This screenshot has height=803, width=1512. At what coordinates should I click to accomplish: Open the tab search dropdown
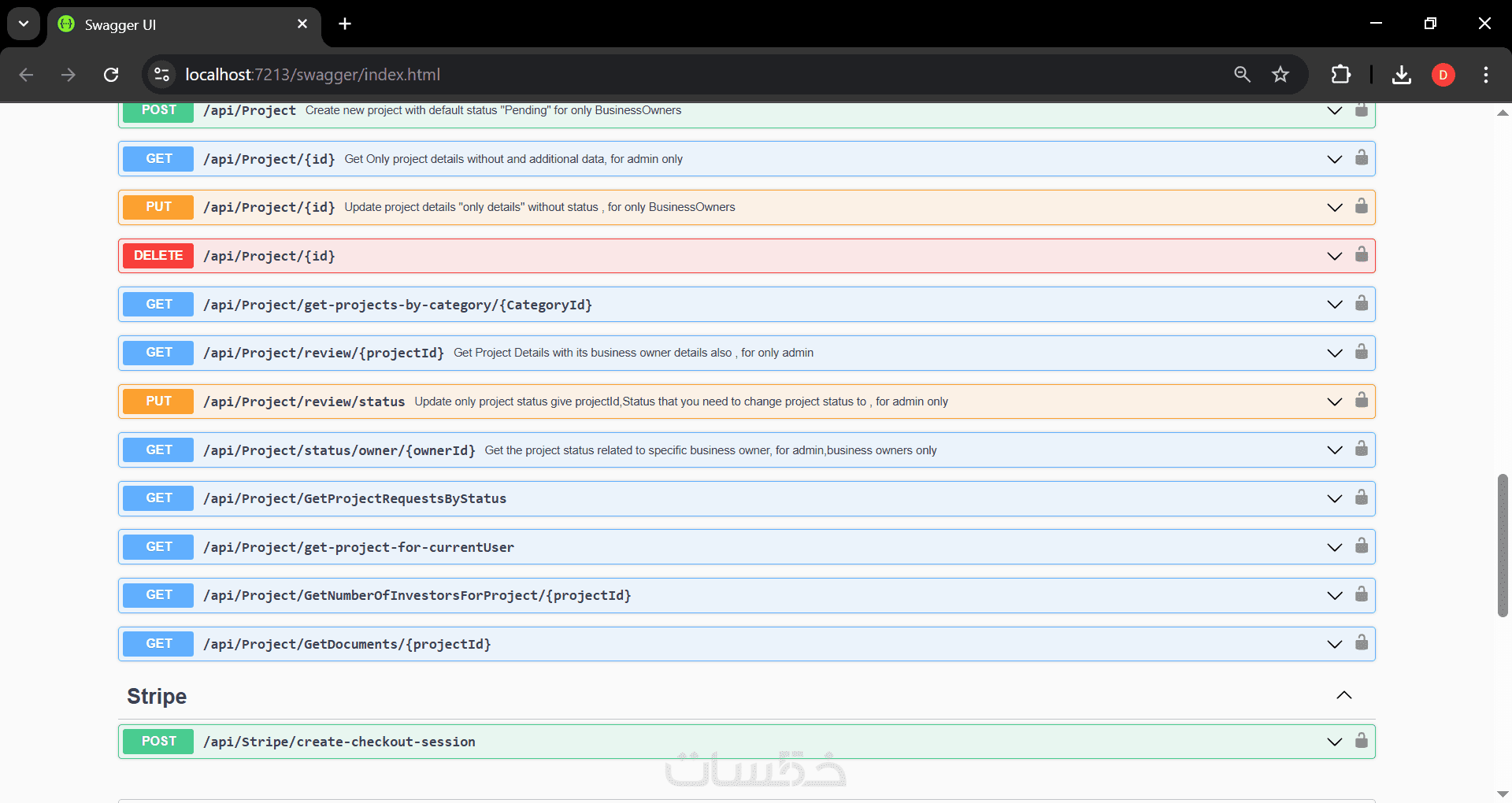pyautogui.click(x=24, y=24)
